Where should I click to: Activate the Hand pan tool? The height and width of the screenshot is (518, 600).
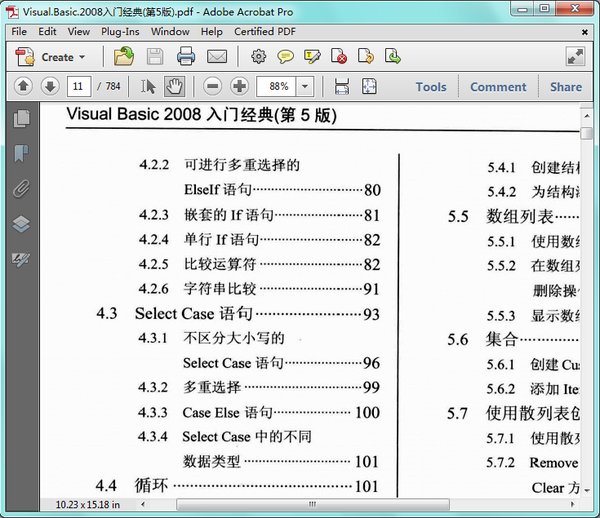(175, 87)
